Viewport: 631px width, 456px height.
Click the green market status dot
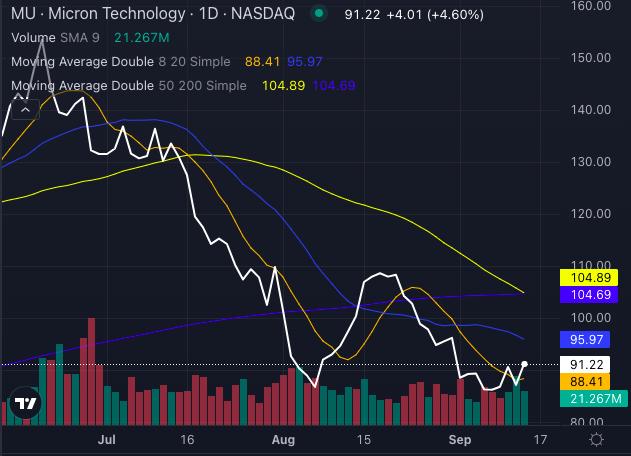point(319,14)
